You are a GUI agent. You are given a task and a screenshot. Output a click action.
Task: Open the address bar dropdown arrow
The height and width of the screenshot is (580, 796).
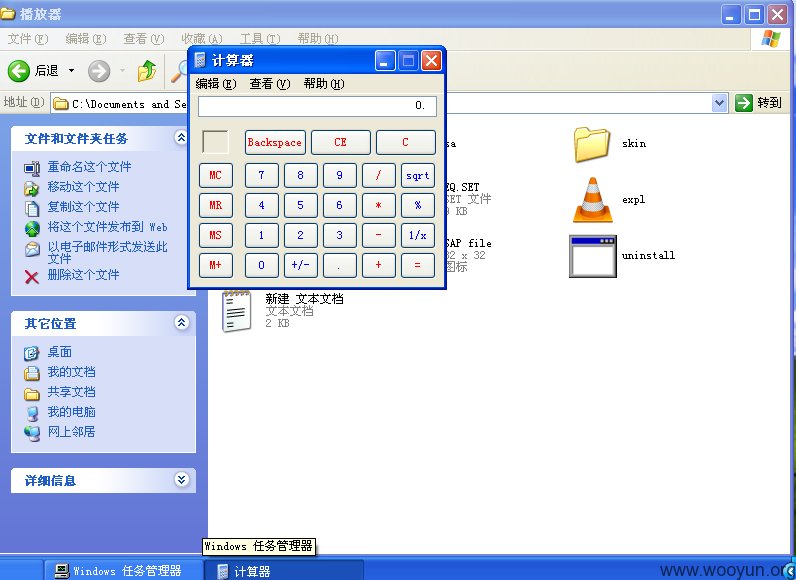(719, 103)
